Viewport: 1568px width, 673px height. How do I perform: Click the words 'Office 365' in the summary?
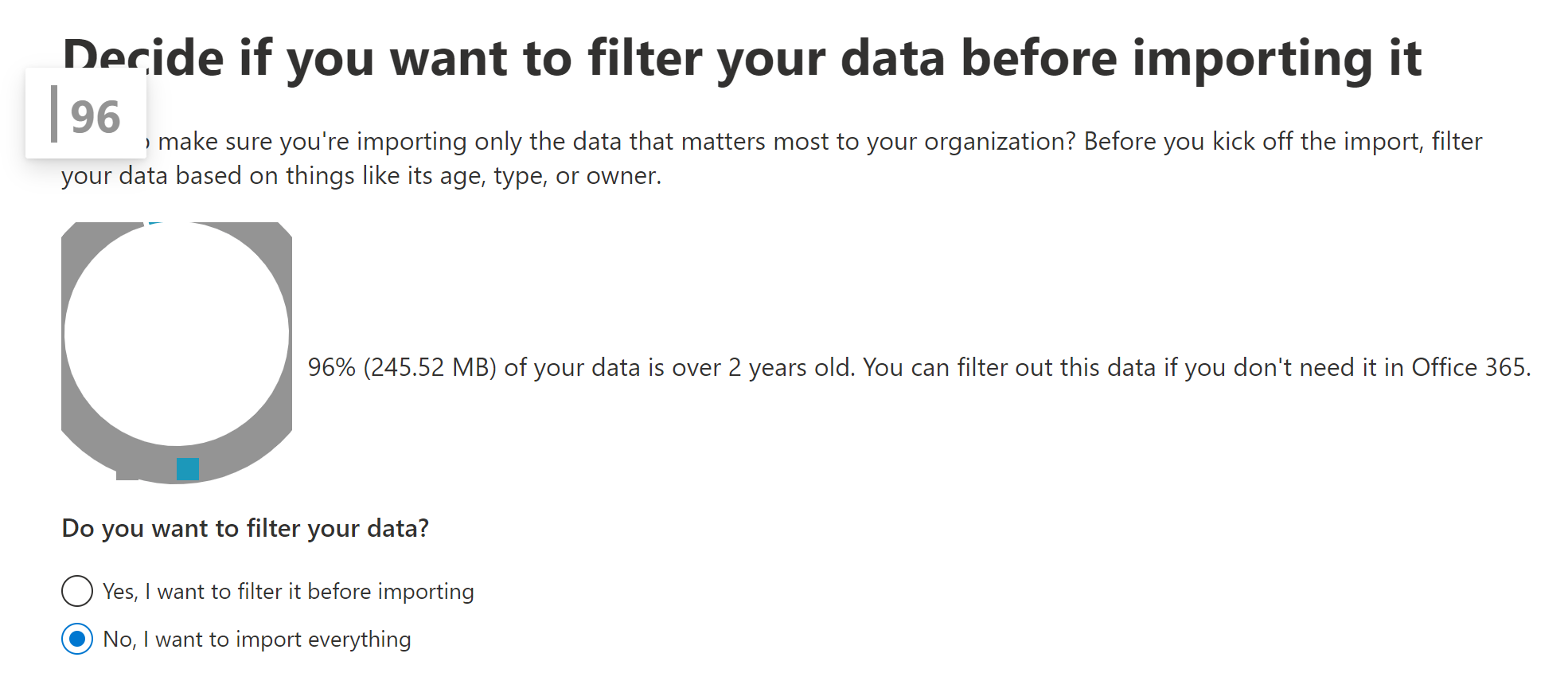(x=1470, y=367)
